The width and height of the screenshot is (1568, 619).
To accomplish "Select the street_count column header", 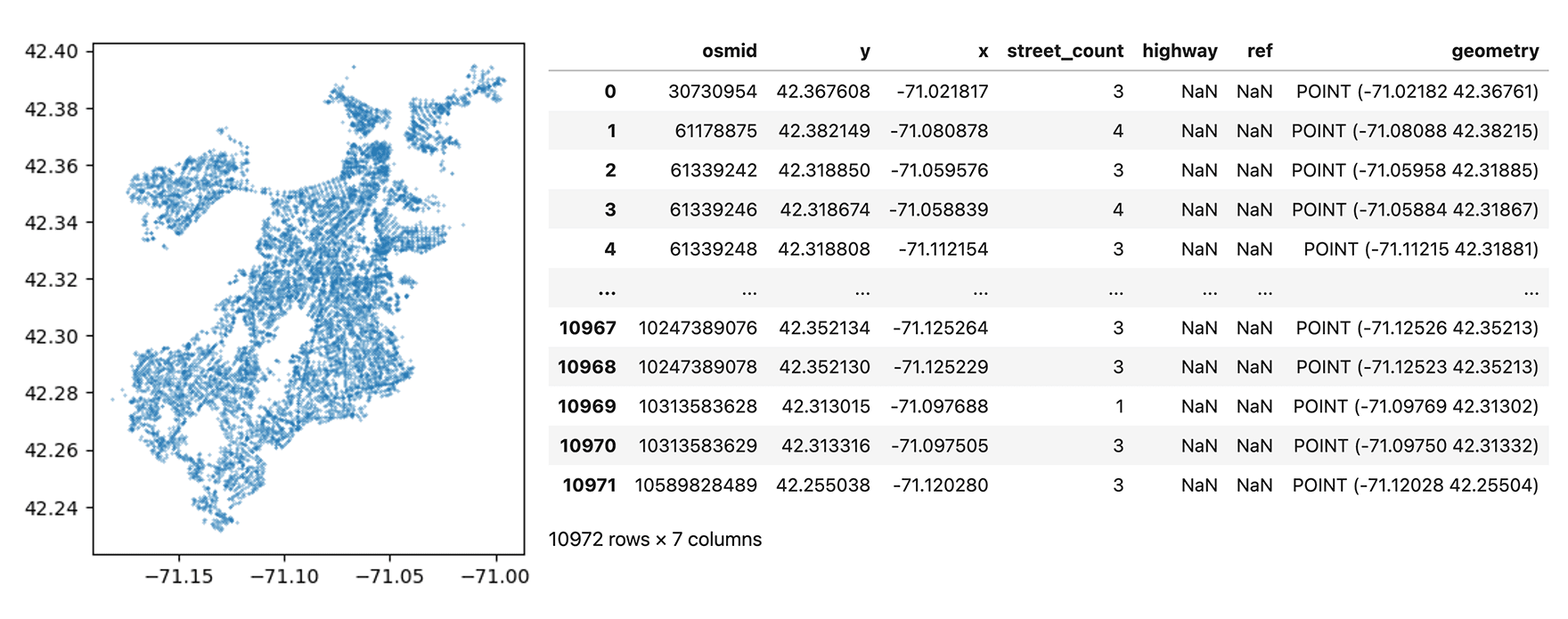I will click(1065, 52).
